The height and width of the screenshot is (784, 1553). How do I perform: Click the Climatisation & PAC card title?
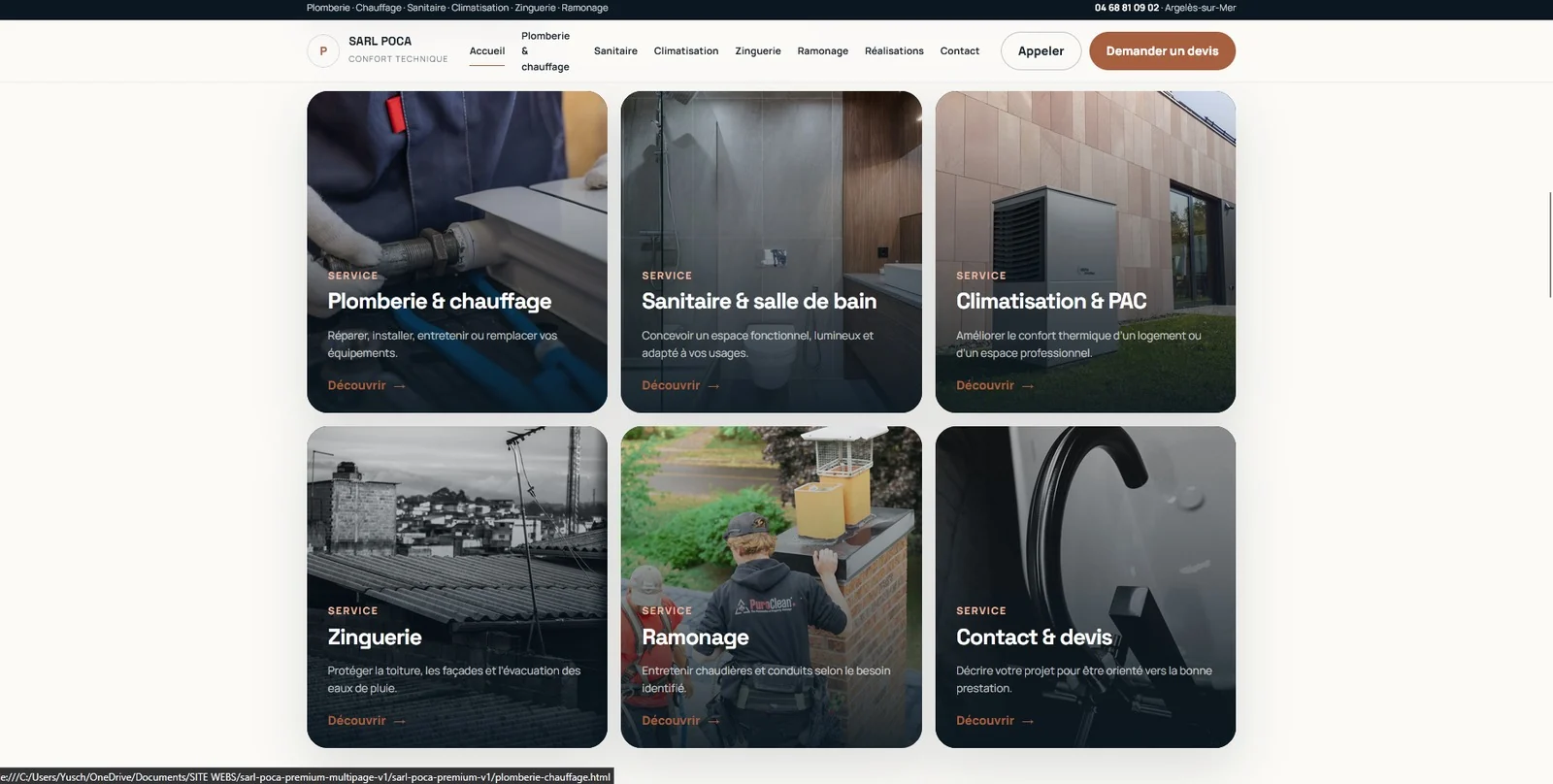coord(1051,302)
